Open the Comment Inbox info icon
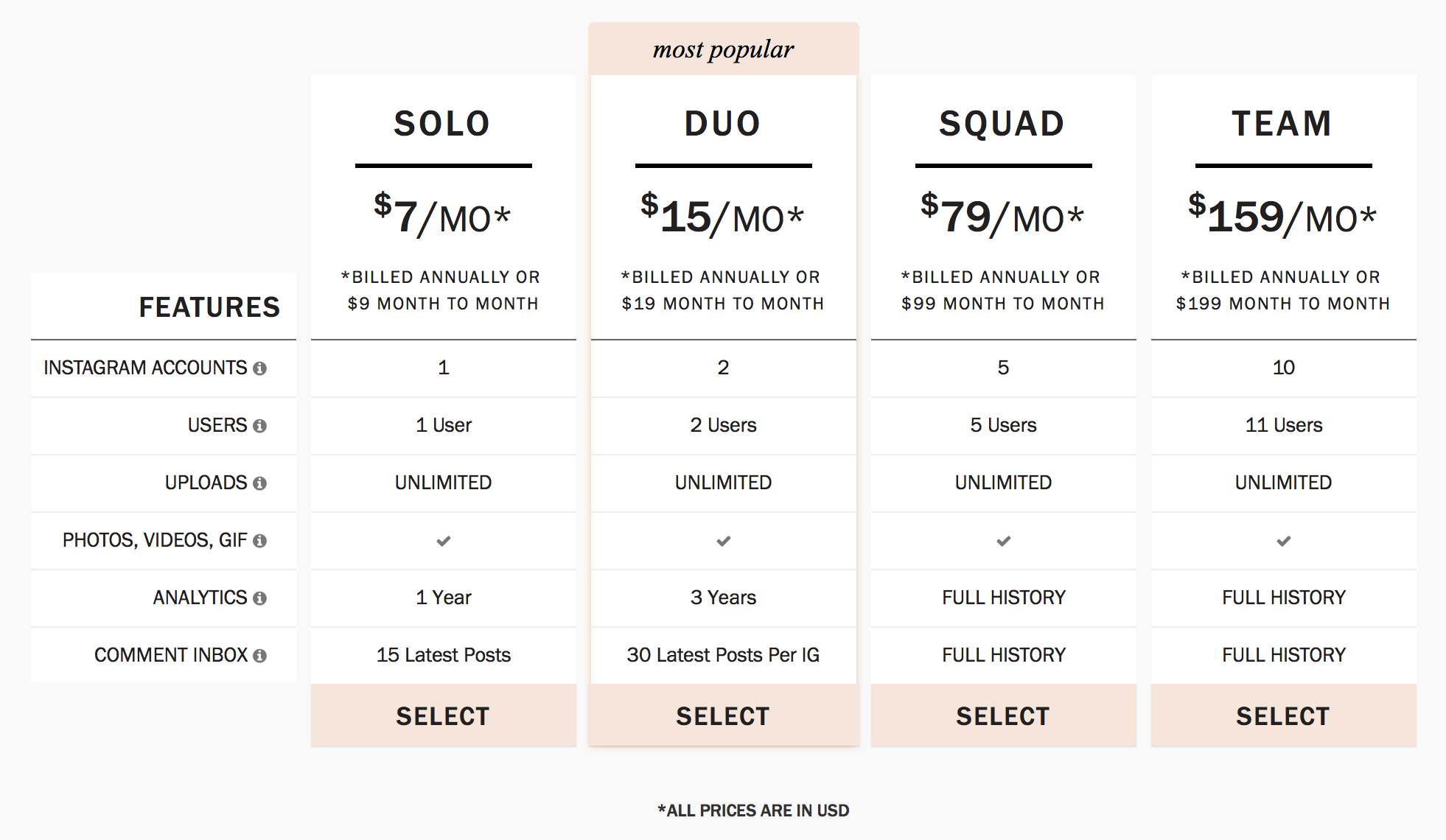The height and width of the screenshot is (840, 1446). coord(259,656)
